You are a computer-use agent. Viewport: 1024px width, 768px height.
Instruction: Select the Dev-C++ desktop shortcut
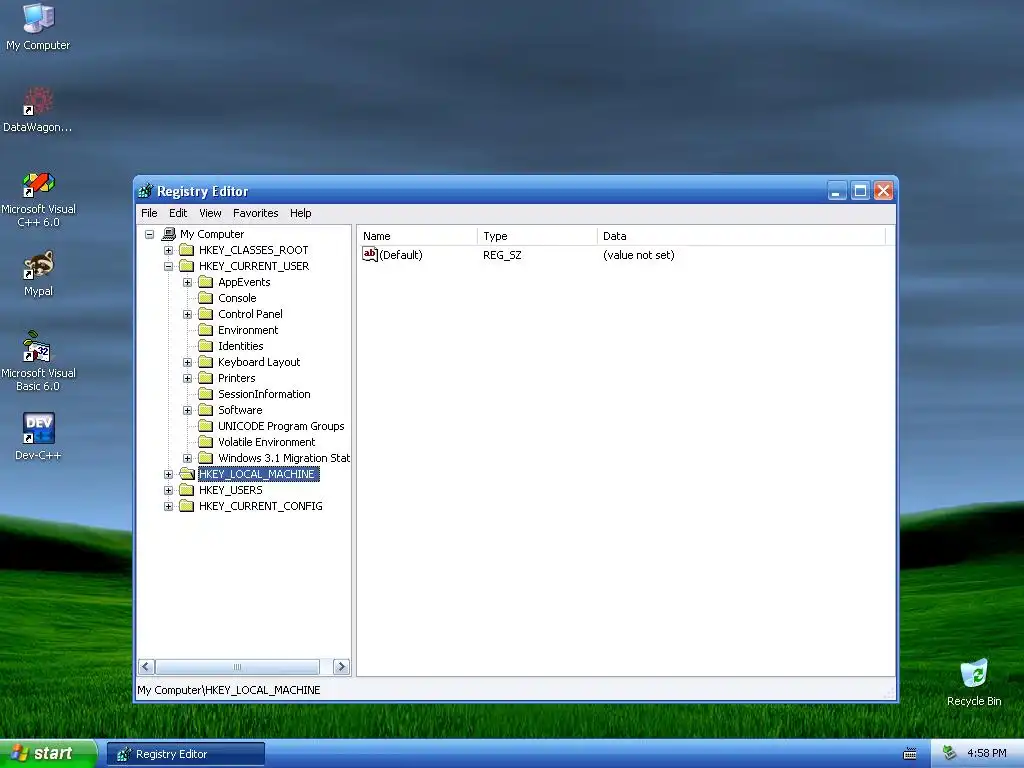(x=38, y=436)
